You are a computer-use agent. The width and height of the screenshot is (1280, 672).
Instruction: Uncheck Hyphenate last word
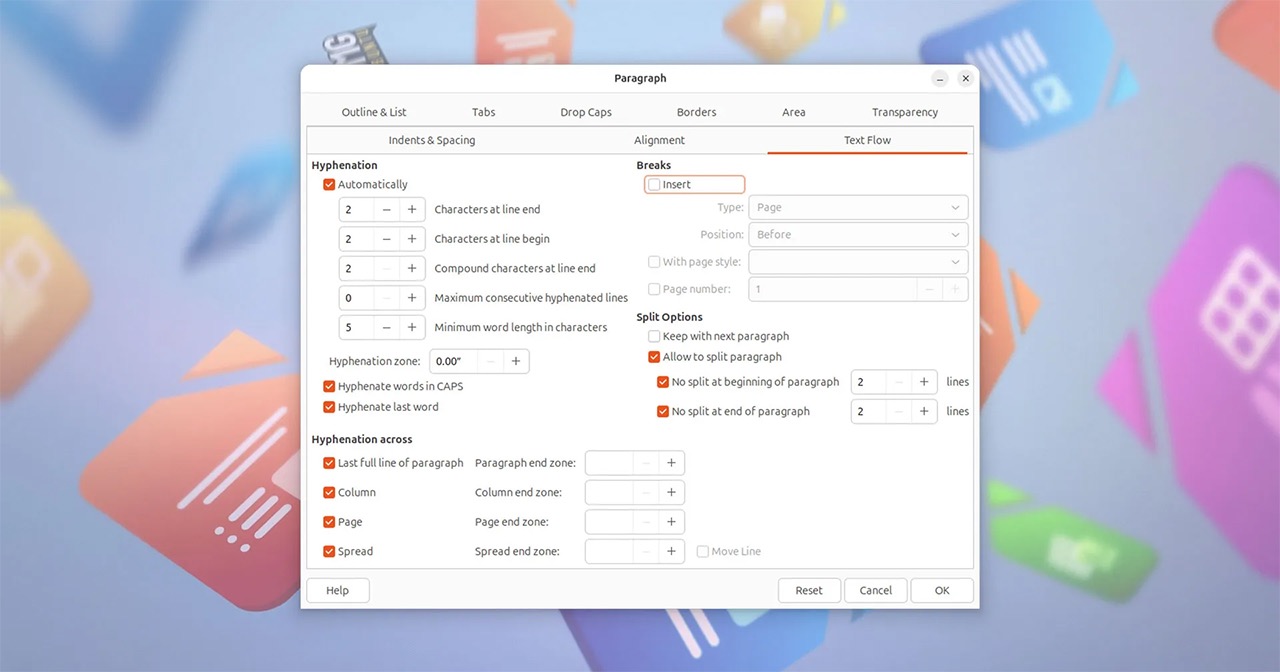[x=329, y=407]
